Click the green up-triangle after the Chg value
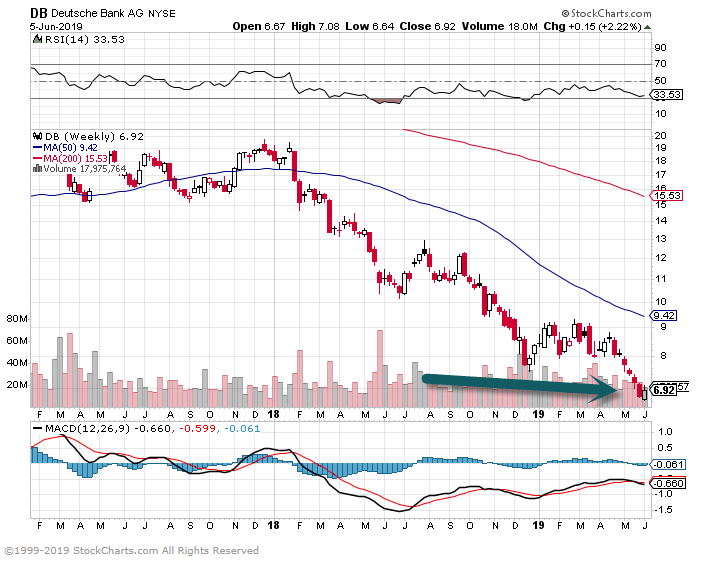The height and width of the screenshot is (582, 713). point(648,27)
